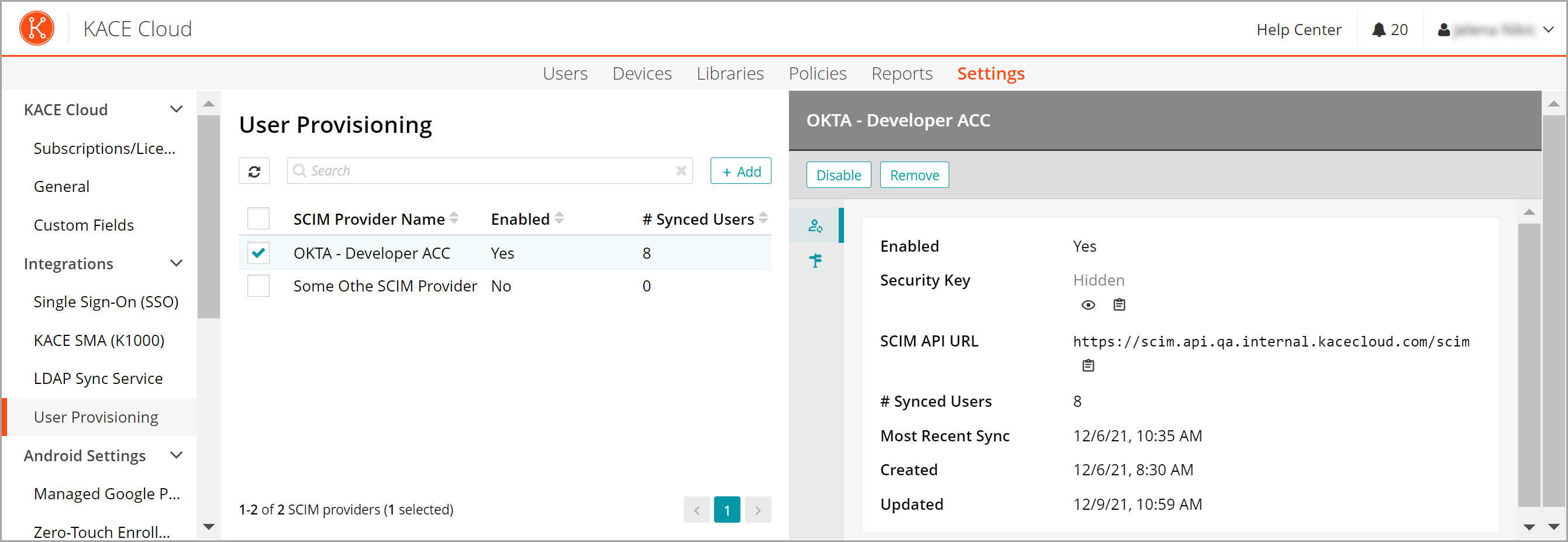
Task: Open Single Sign-On (SSO) settings
Action: click(x=106, y=302)
